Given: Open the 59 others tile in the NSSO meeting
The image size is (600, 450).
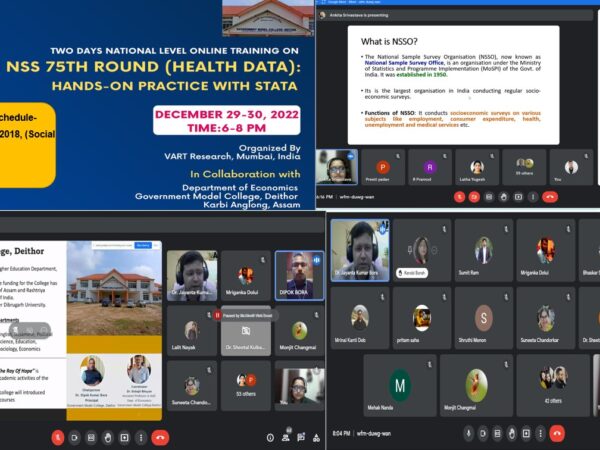Looking at the screenshot, I should tap(524, 167).
